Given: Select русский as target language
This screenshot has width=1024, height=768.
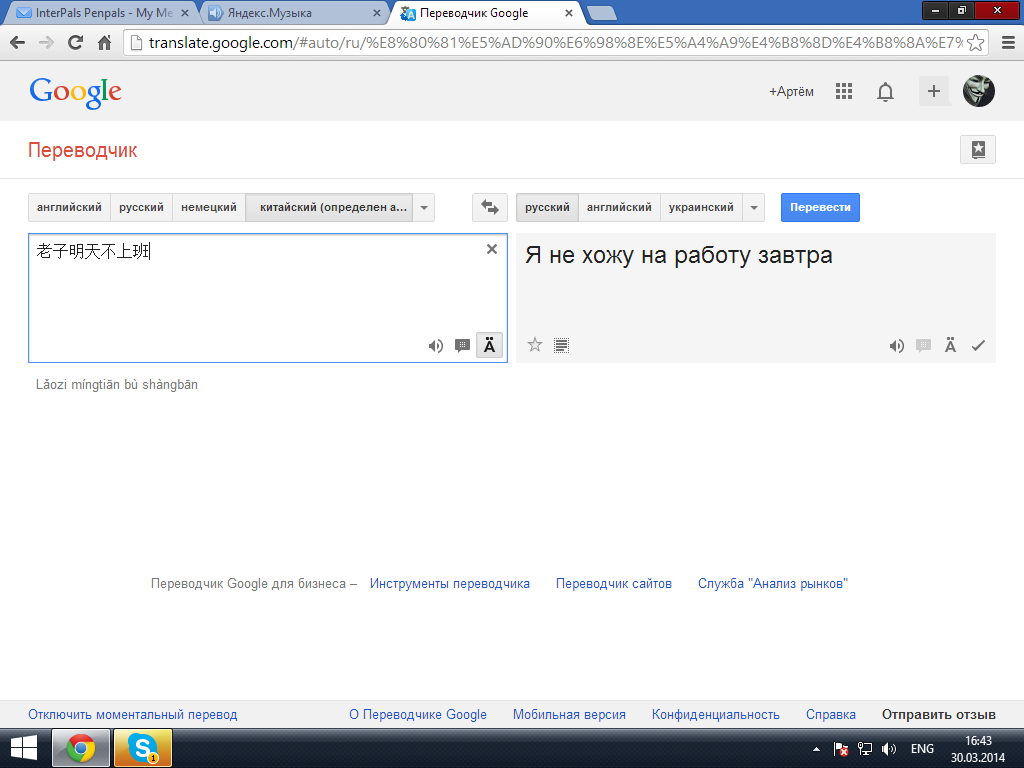Looking at the screenshot, I should [547, 208].
